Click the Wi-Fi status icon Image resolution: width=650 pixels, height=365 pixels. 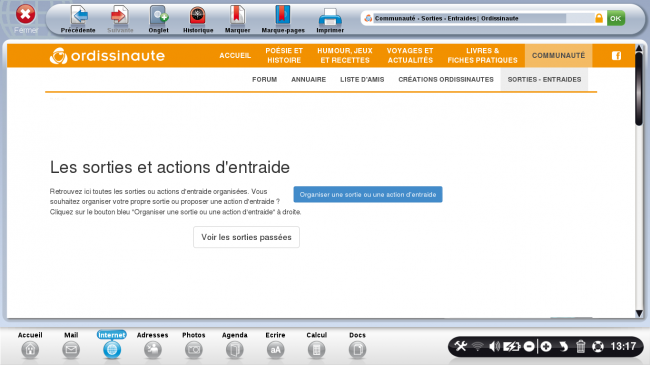click(x=478, y=346)
